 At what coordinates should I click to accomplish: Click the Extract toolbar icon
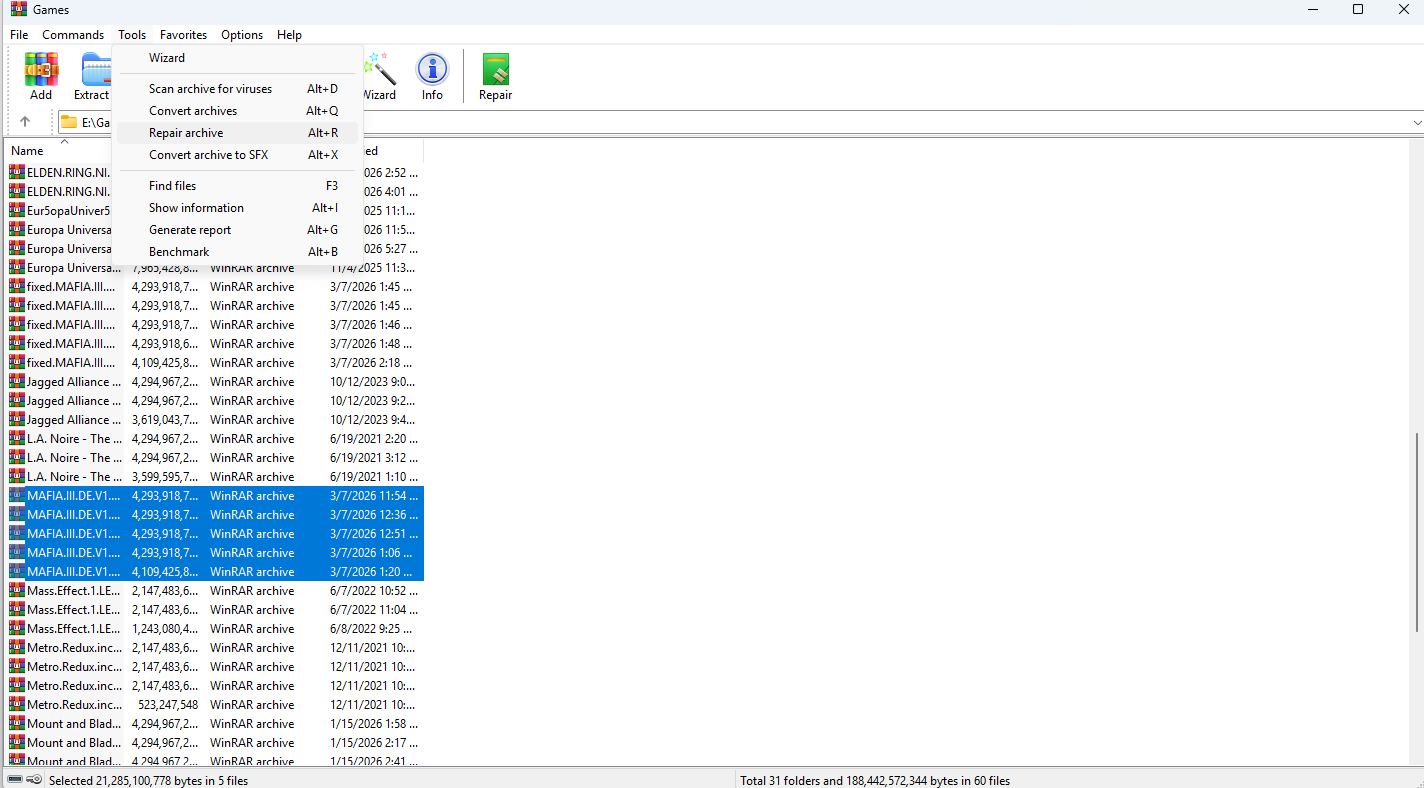point(97,70)
